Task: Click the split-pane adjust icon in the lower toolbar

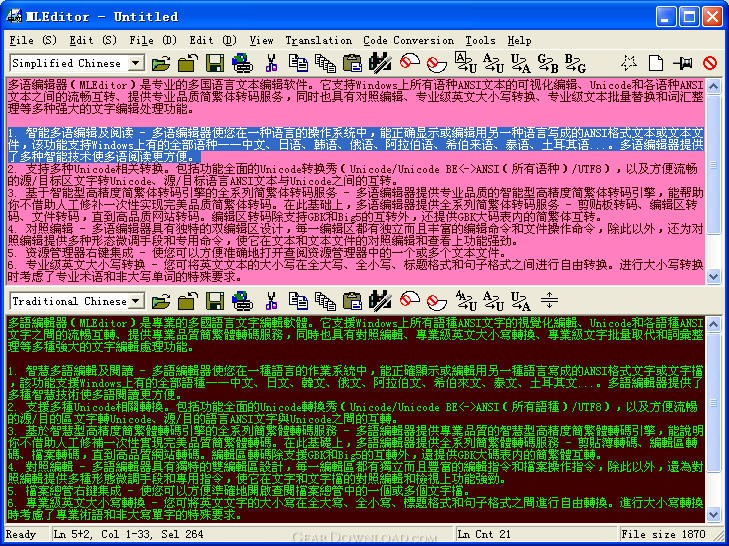Action: [x=549, y=300]
